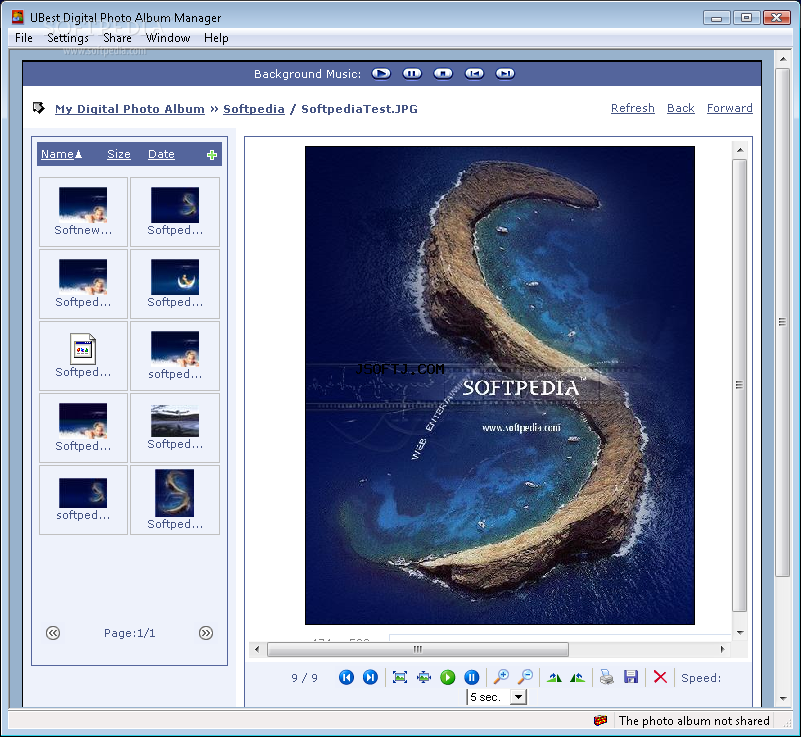Stop the background music
The image size is (801, 737).
point(443,74)
